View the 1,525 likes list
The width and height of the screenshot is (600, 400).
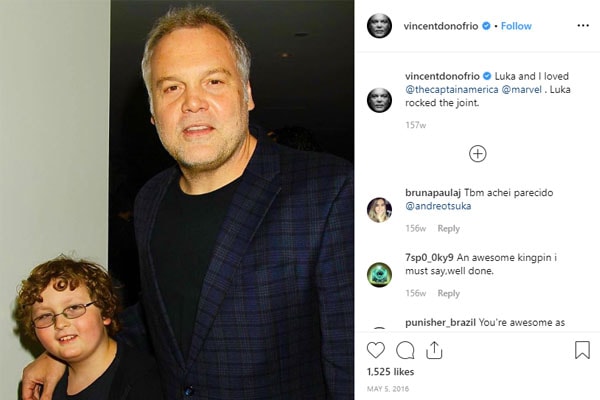389,372
